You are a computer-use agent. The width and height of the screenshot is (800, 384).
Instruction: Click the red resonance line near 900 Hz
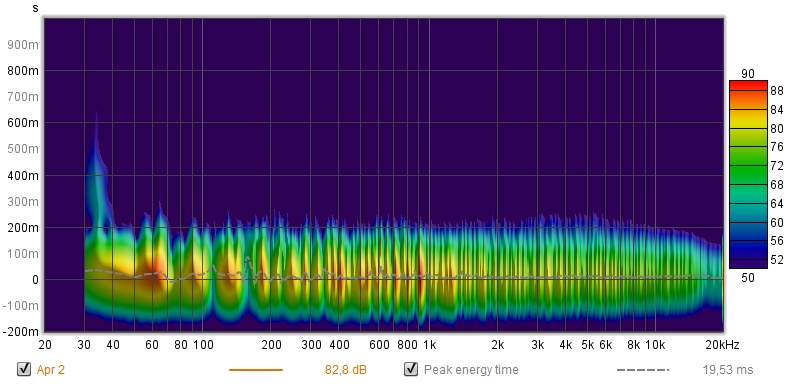[x=421, y=275]
